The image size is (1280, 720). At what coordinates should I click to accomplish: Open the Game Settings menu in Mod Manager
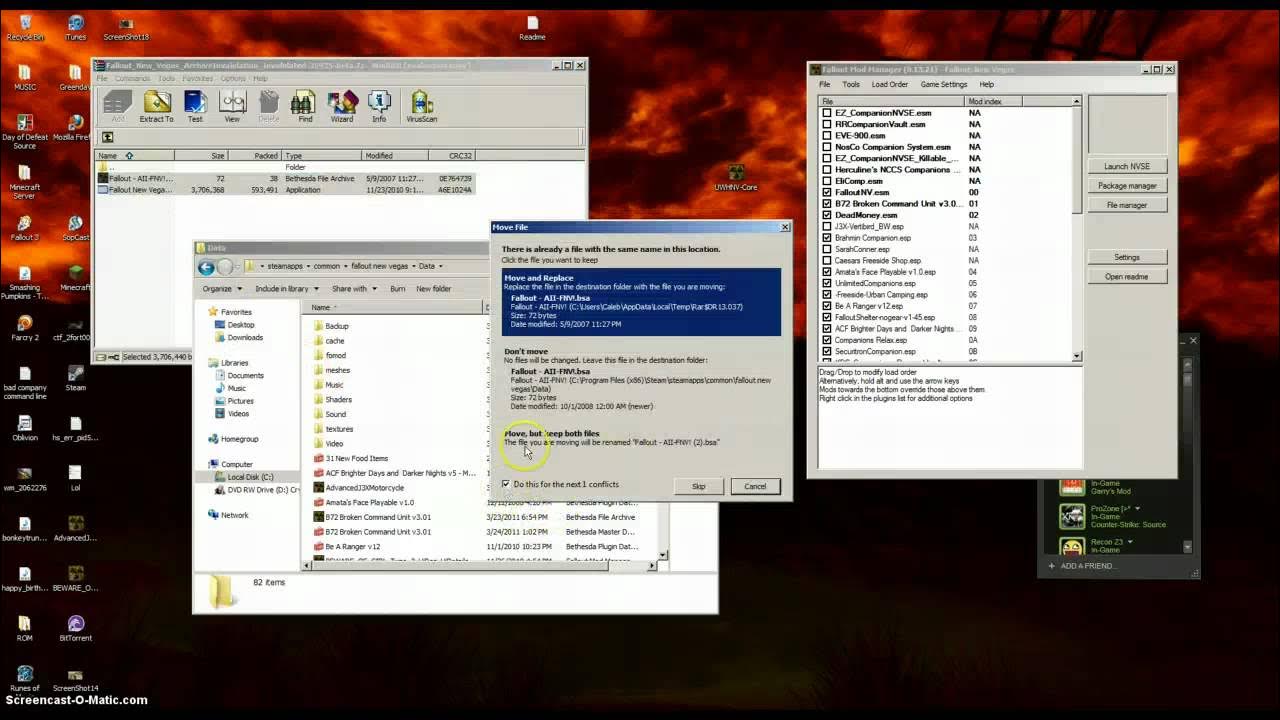tap(943, 84)
